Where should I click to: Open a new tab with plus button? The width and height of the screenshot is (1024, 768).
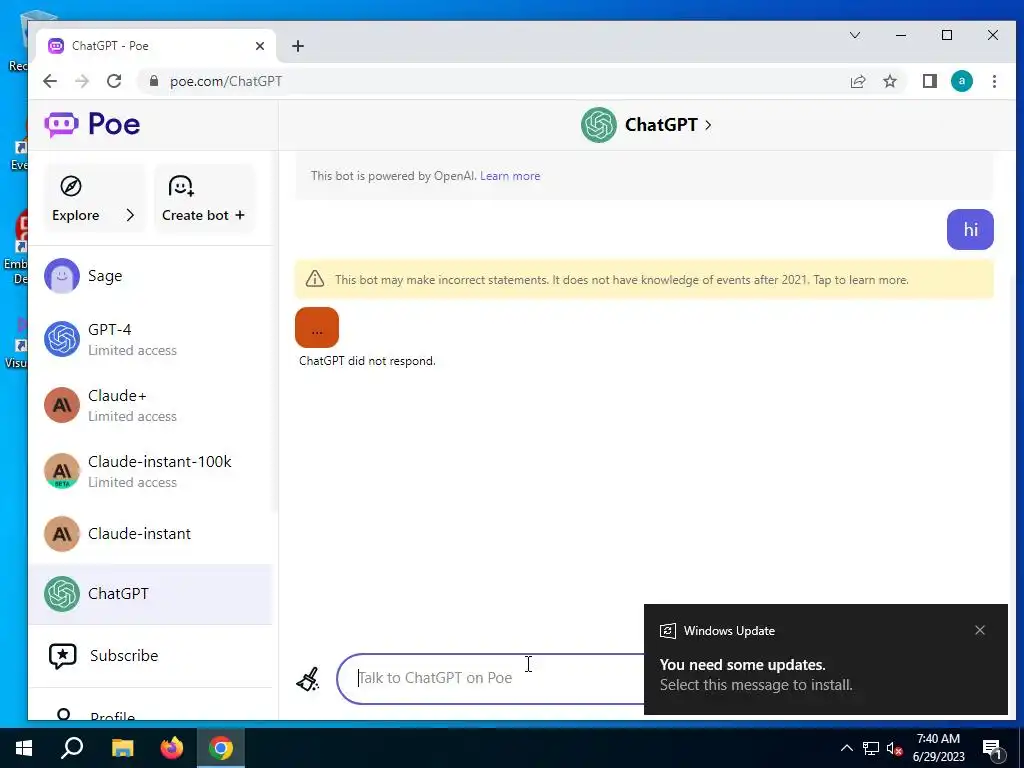(298, 46)
